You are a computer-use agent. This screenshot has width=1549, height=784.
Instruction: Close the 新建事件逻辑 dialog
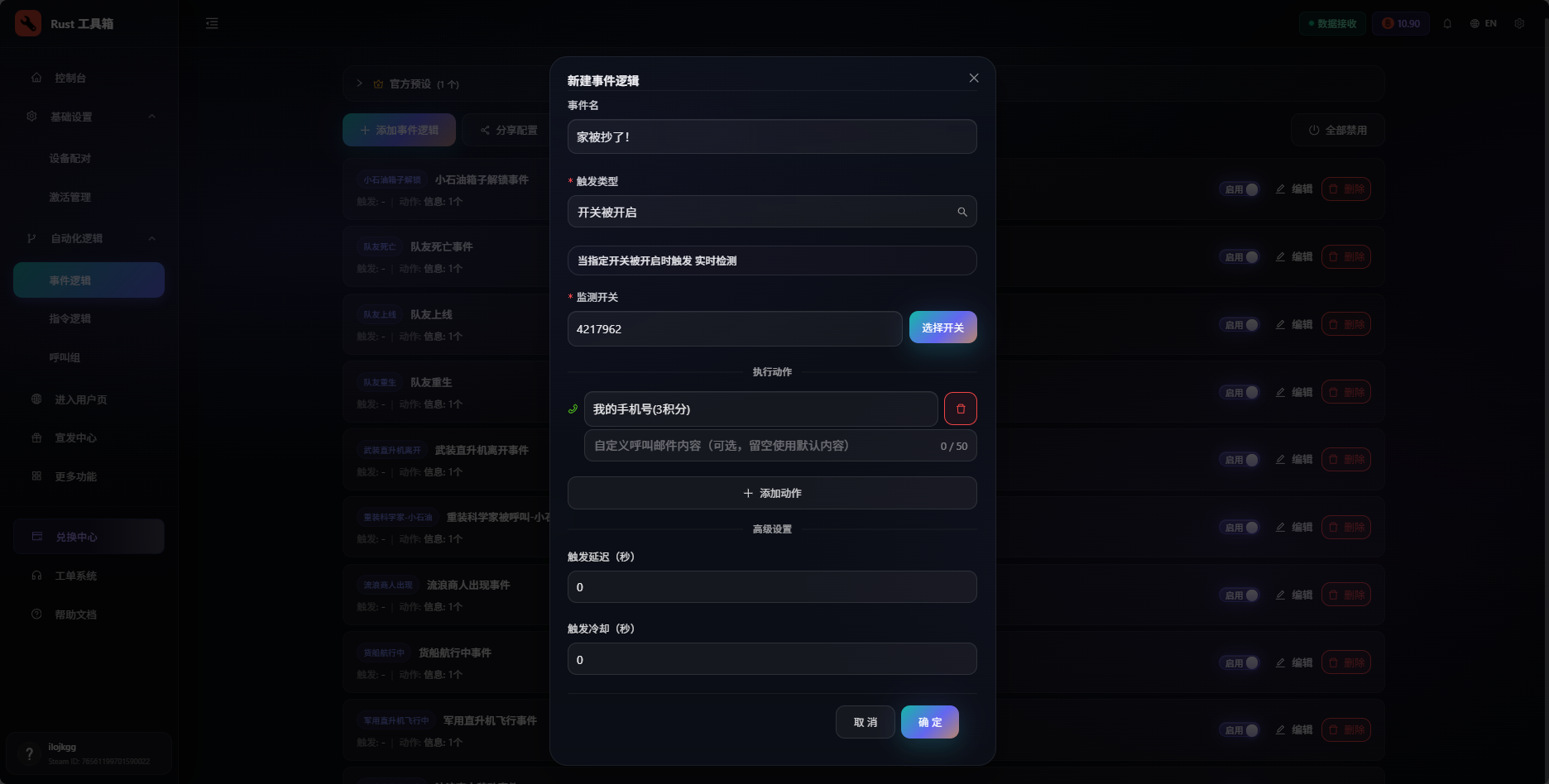point(974,78)
